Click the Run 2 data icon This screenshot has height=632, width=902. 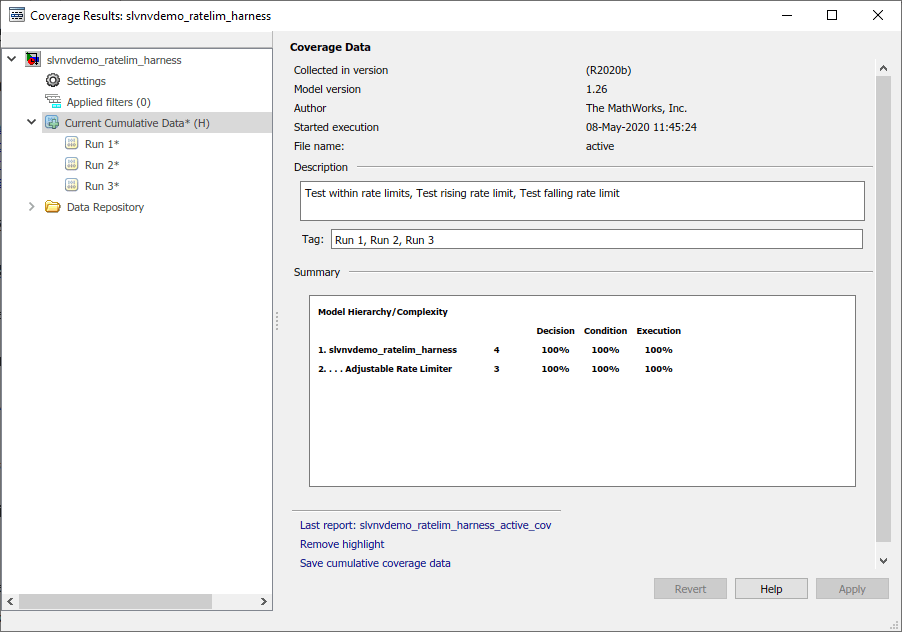(x=72, y=165)
